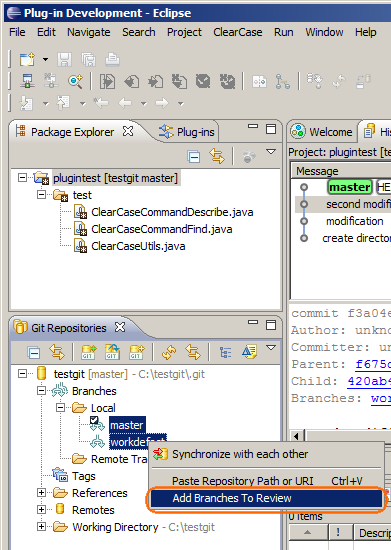The image size is (391, 550).
Task: Open the Window menu
Action: tap(324, 32)
